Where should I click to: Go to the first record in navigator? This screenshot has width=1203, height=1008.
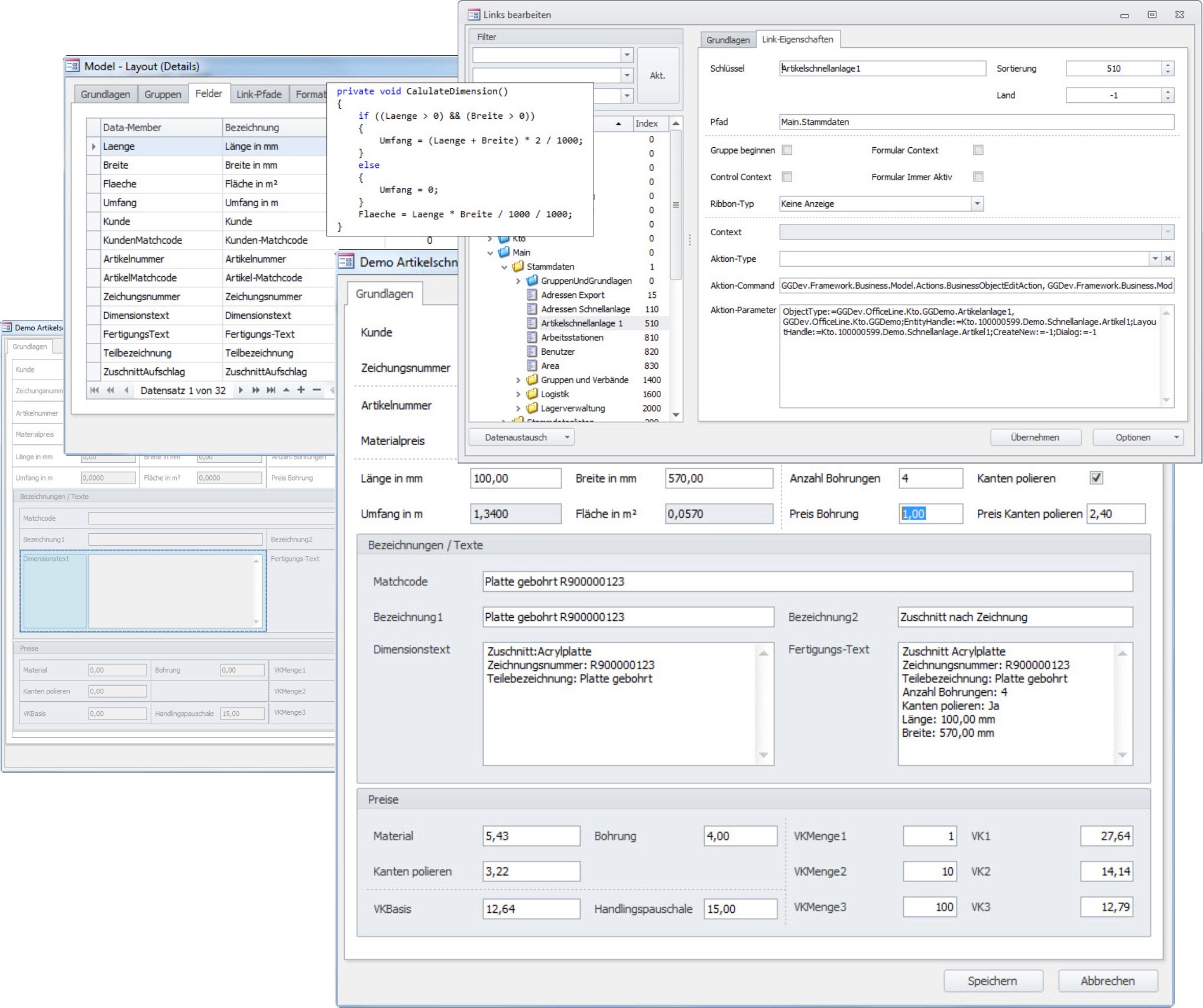pos(95,390)
